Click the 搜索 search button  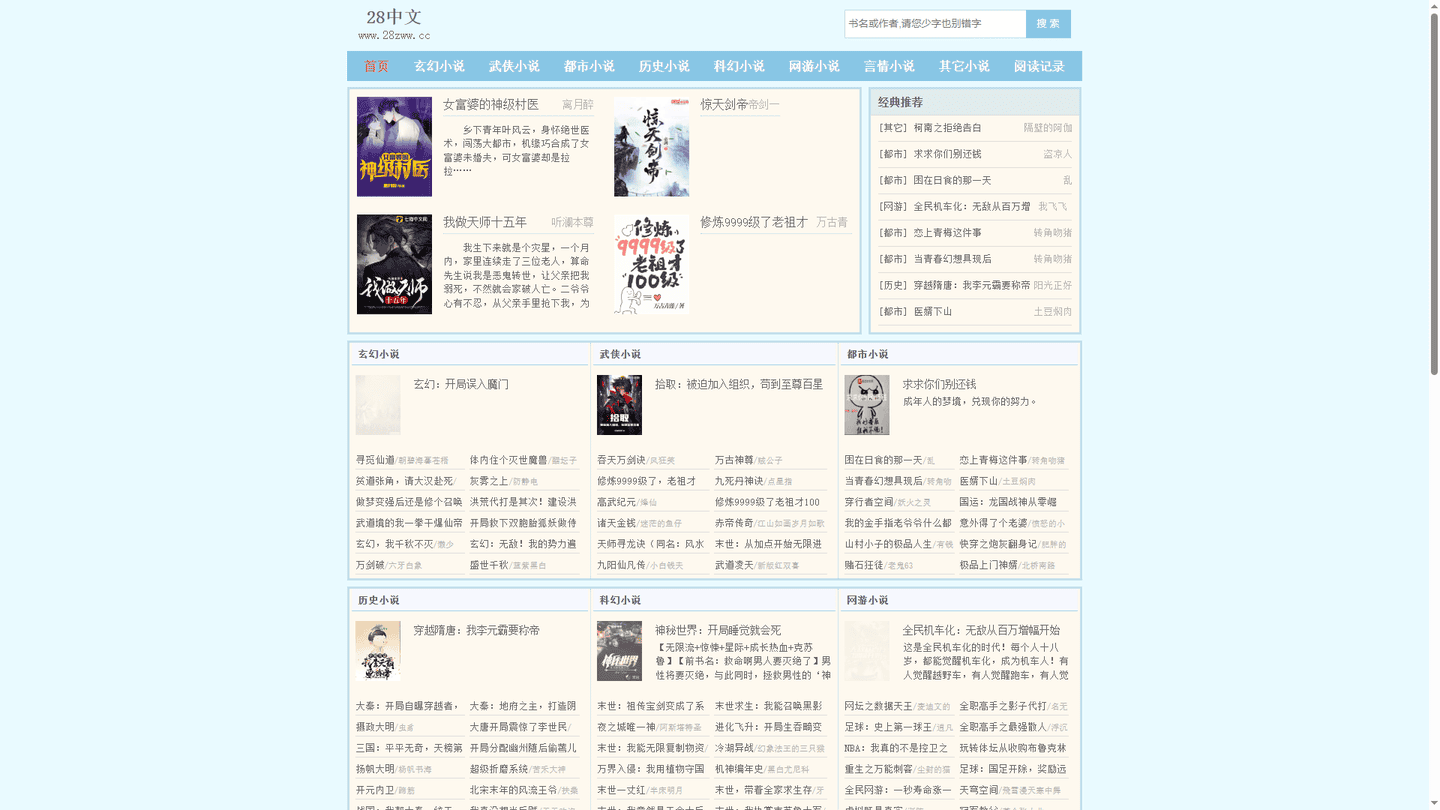click(1048, 24)
